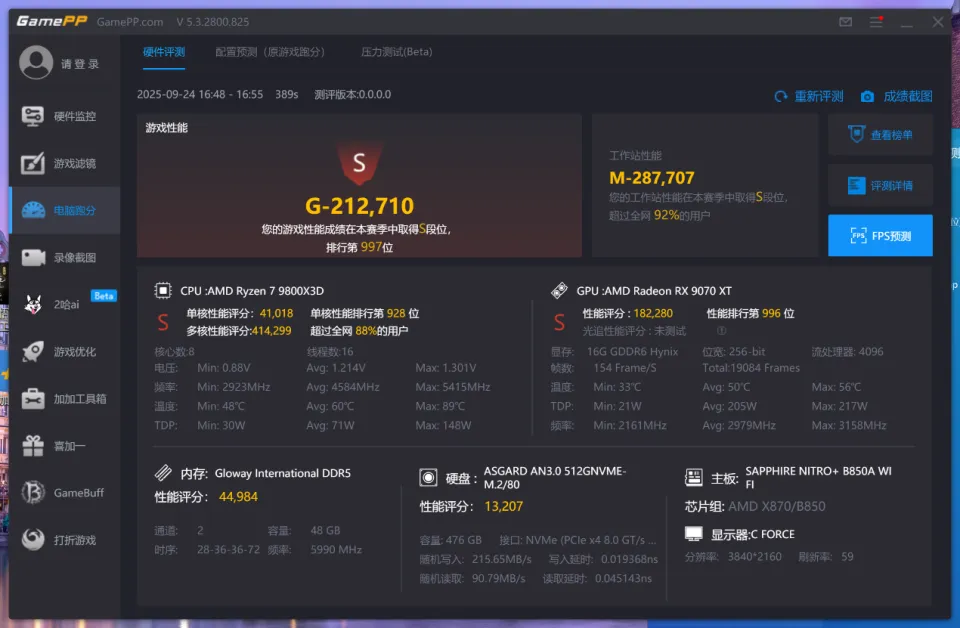Open 游戏滤镜 game filter section
960x628 pixels.
(64, 163)
